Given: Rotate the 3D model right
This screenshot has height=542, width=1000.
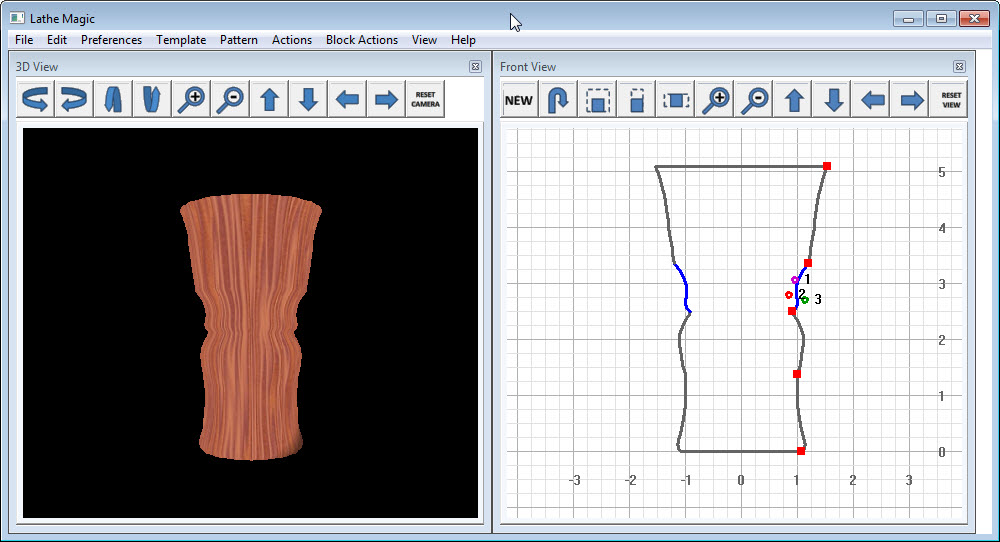Looking at the screenshot, I should (x=74, y=99).
